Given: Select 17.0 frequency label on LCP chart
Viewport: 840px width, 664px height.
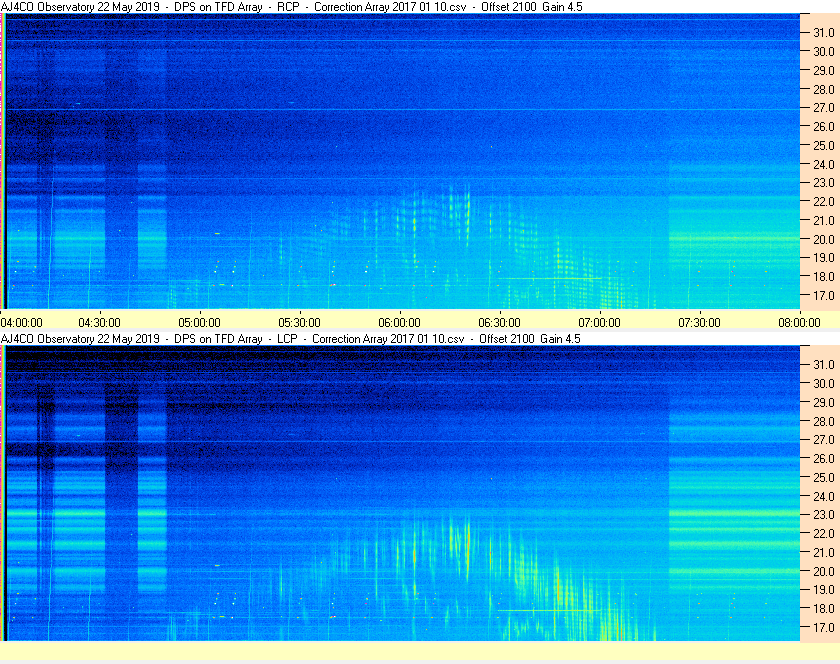Looking at the screenshot, I should tap(824, 627).
